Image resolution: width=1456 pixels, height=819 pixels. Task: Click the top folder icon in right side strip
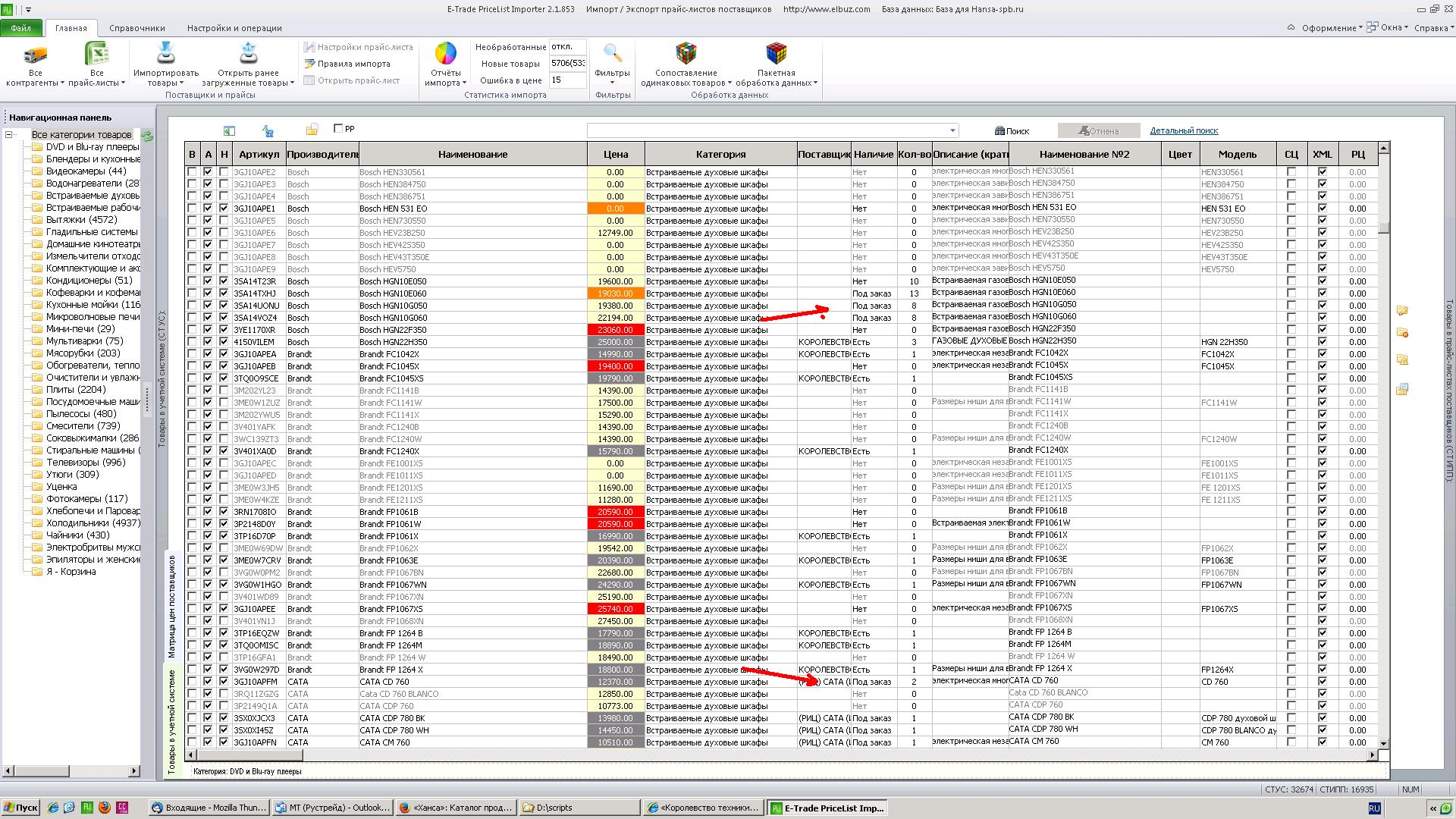pyautogui.click(x=1402, y=310)
